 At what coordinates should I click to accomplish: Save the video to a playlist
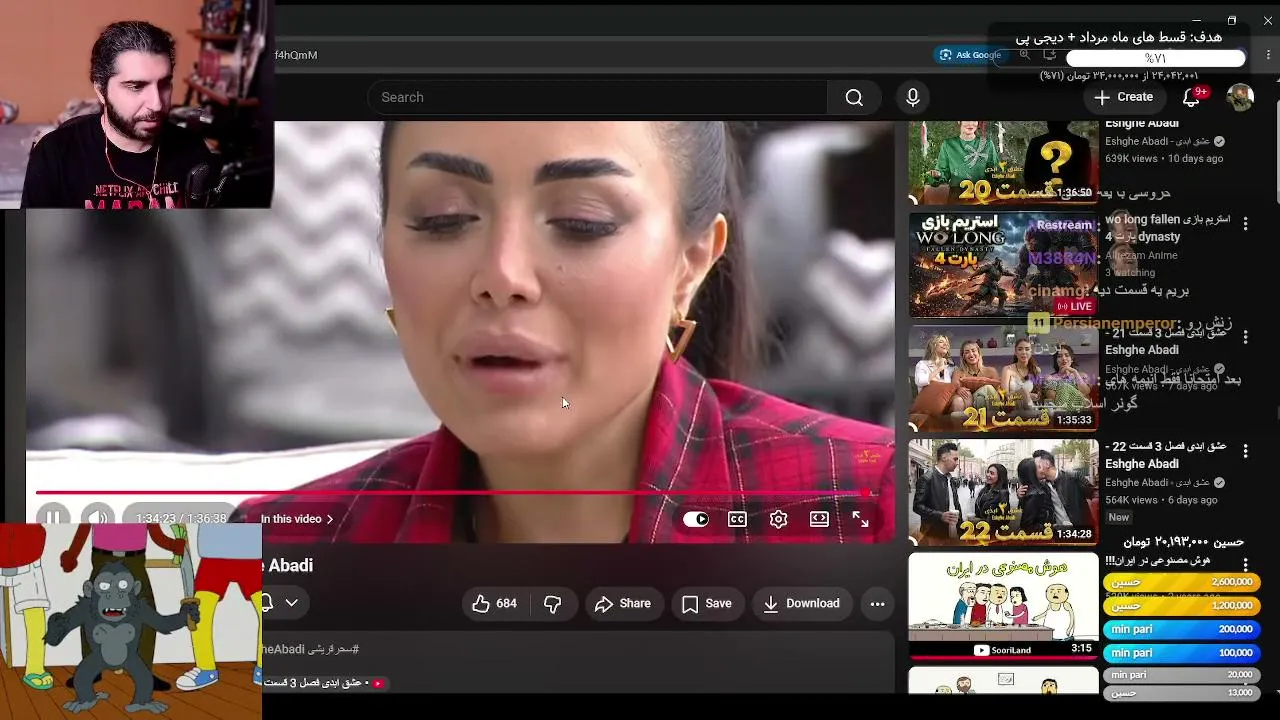(x=707, y=603)
